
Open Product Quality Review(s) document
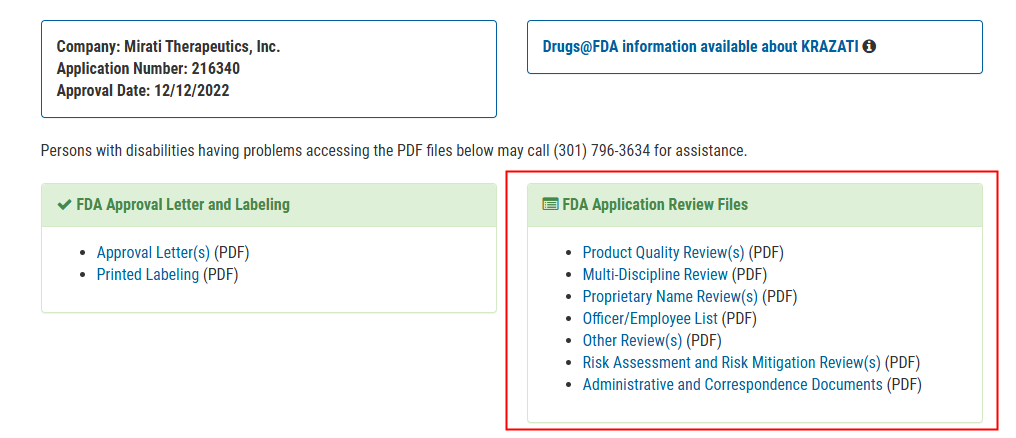point(664,253)
